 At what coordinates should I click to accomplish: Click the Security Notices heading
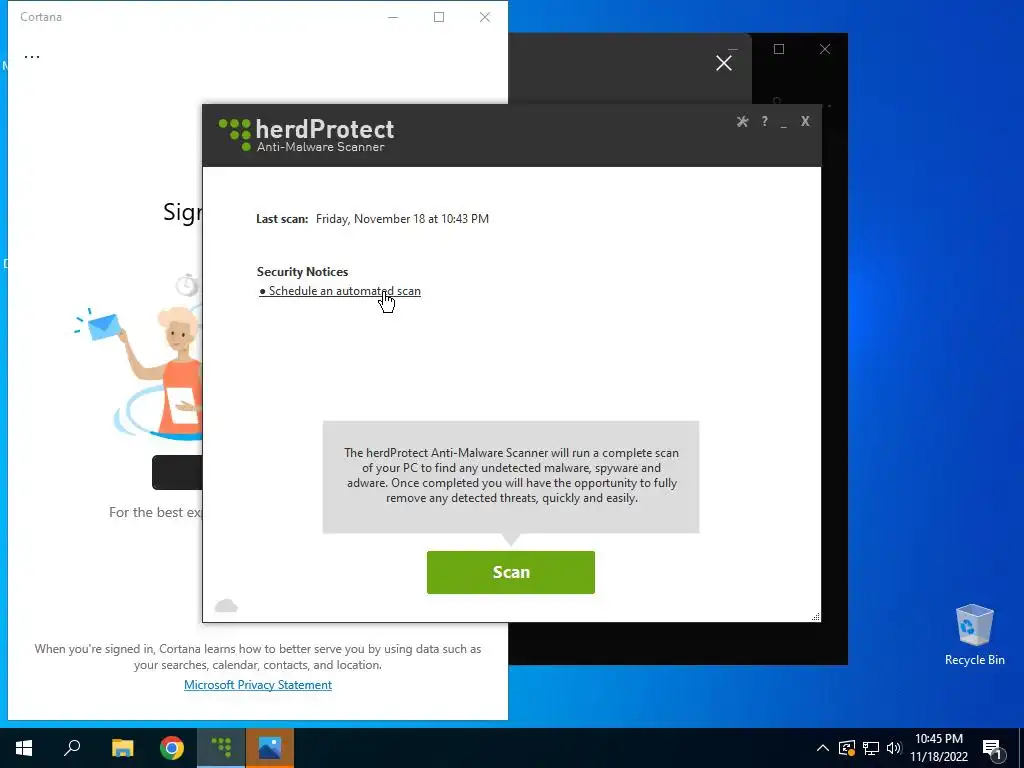(302, 272)
